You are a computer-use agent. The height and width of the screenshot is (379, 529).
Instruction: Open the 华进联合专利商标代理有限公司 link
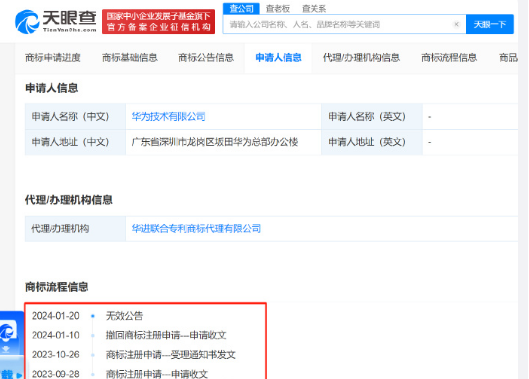pos(196,229)
